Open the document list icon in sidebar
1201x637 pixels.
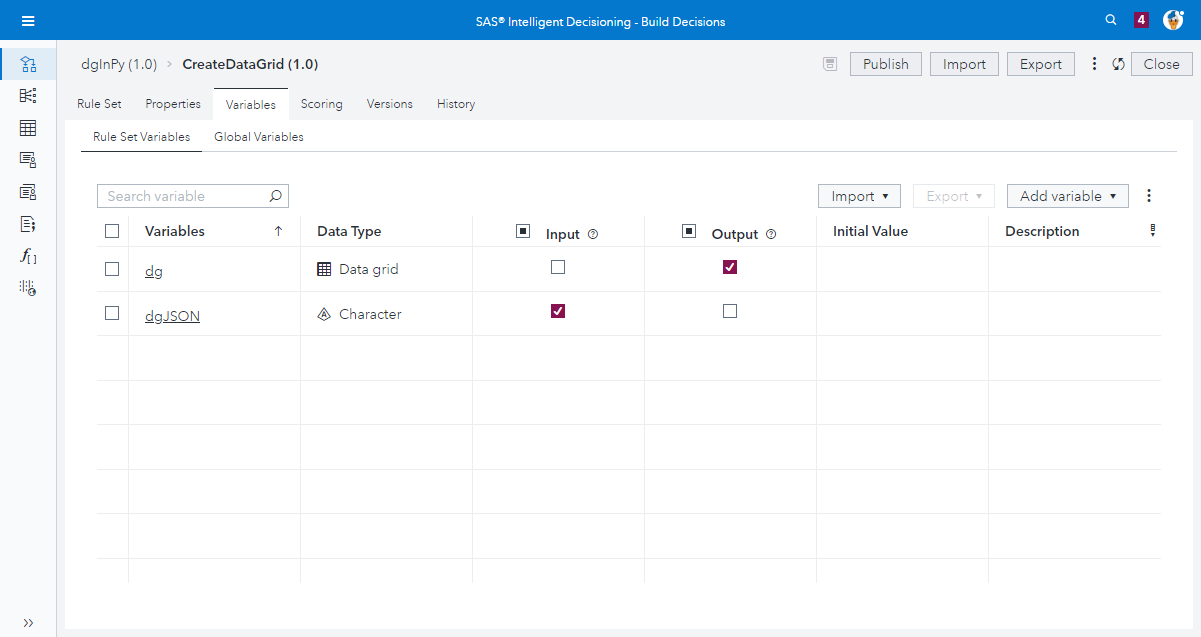27,224
